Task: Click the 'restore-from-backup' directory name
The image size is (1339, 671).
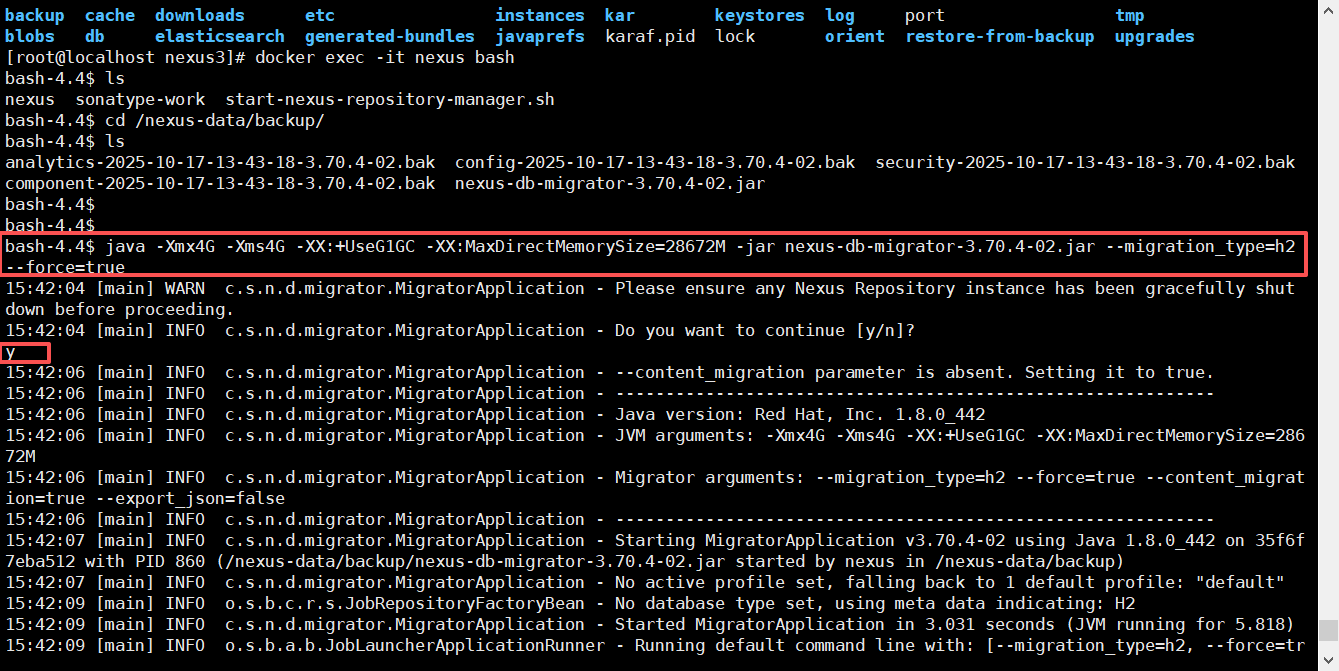Action: [999, 36]
